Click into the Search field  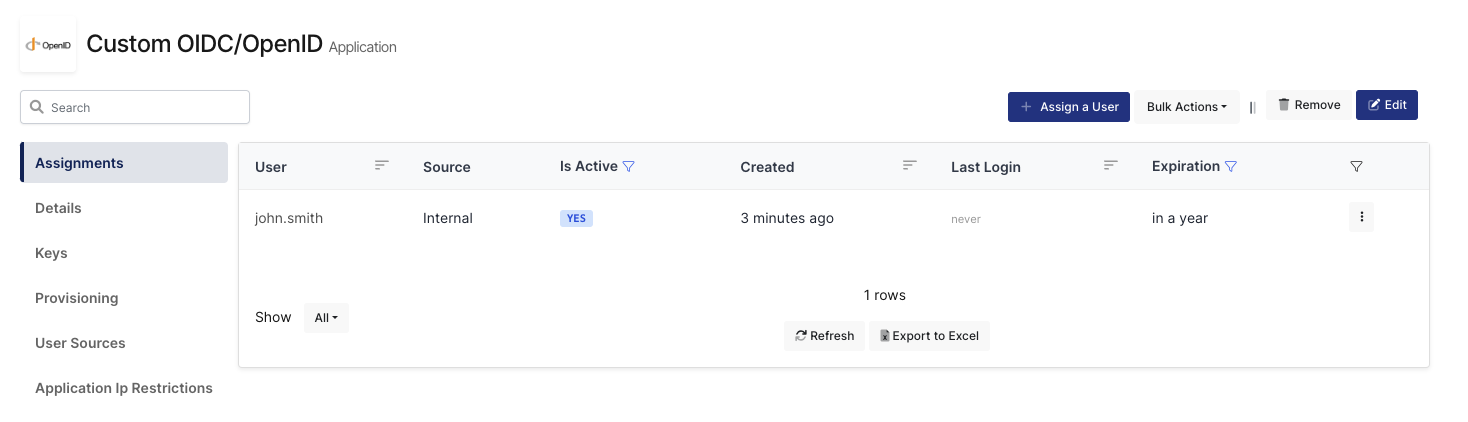[x=135, y=107]
